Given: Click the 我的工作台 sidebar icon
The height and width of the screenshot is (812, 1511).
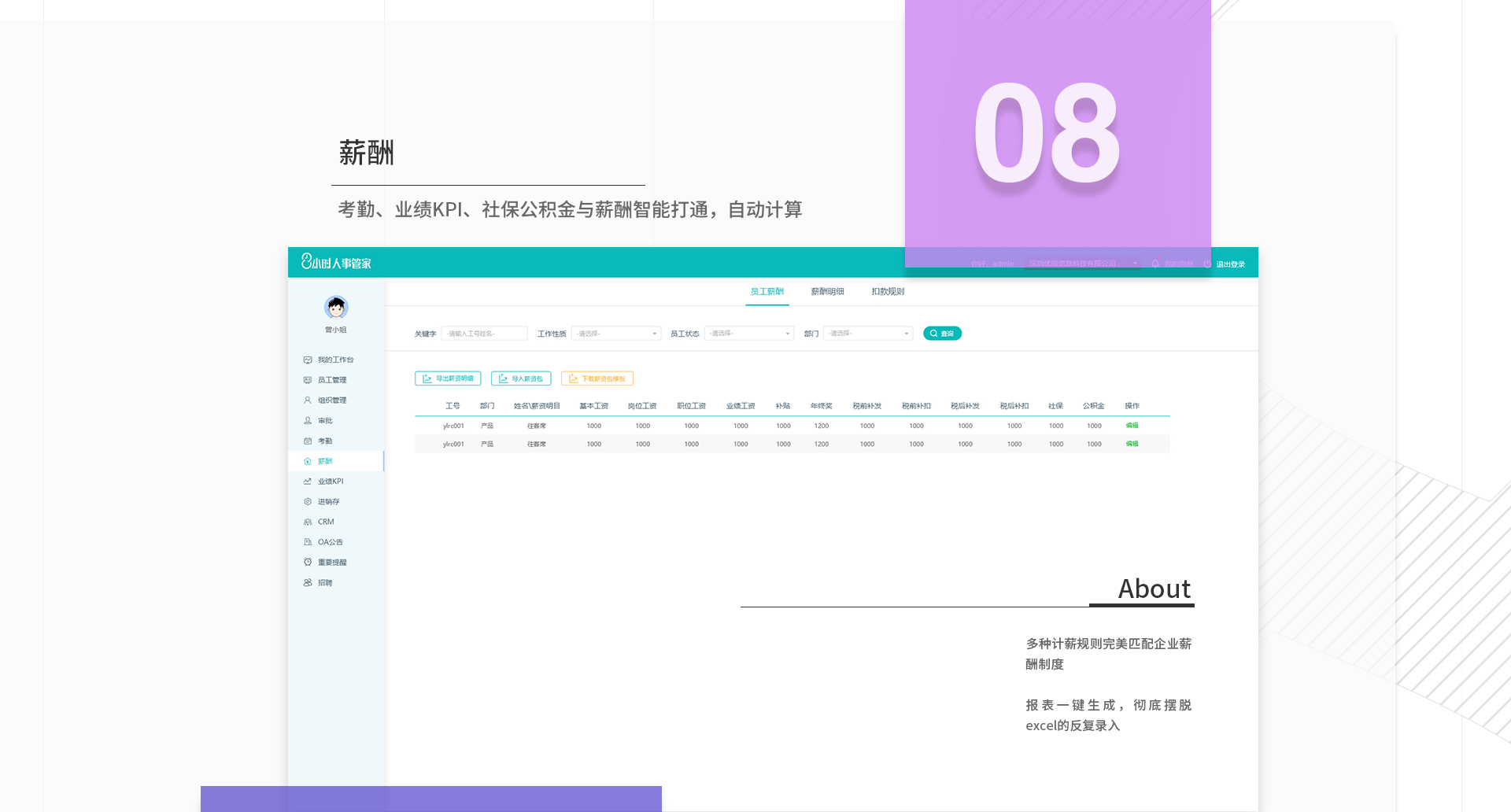Looking at the screenshot, I should coord(308,360).
